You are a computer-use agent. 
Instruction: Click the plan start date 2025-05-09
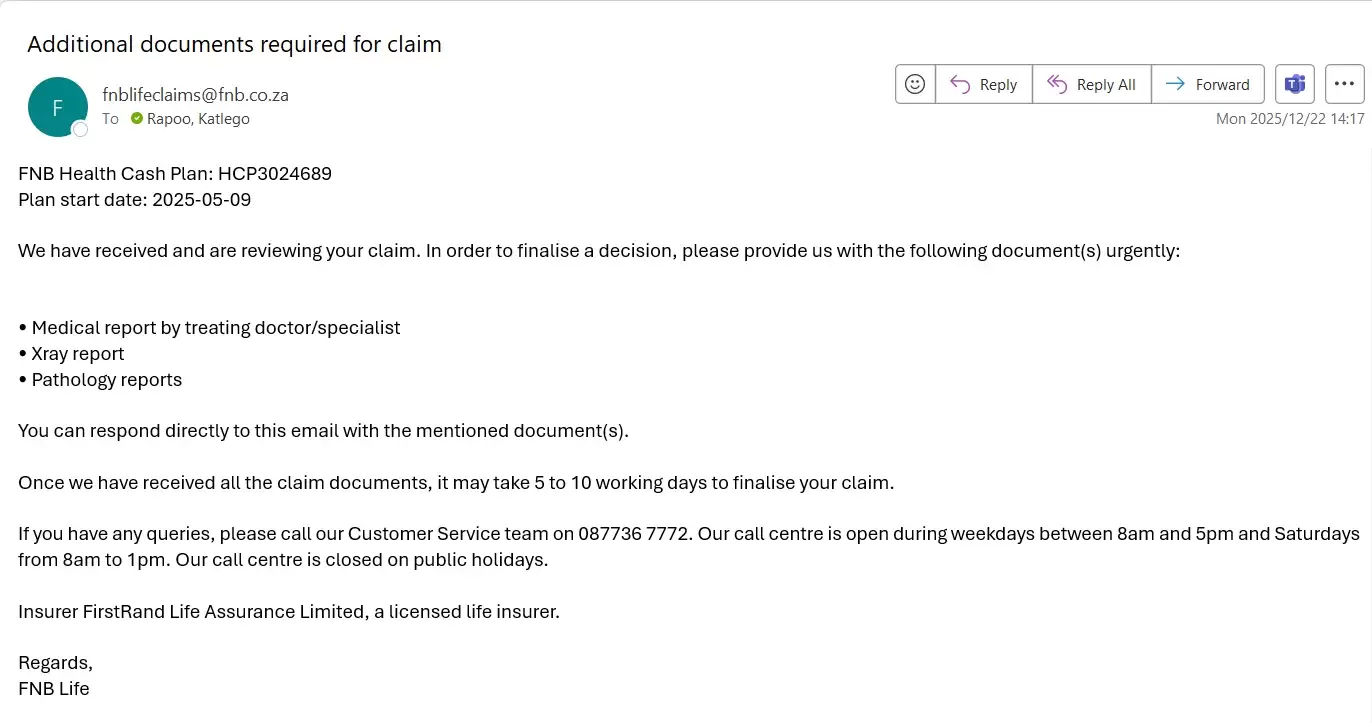point(201,200)
